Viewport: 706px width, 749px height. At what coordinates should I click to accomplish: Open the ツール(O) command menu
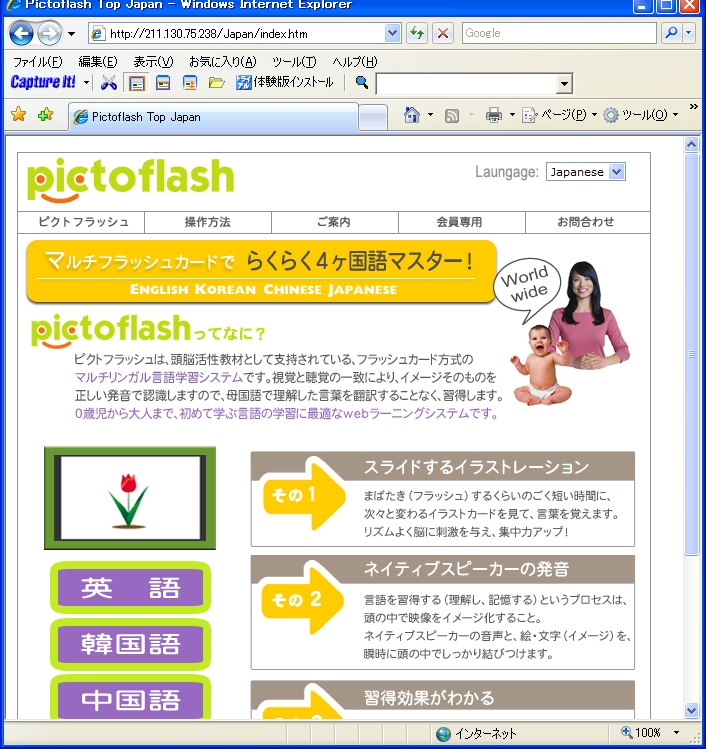tap(640, 115)
